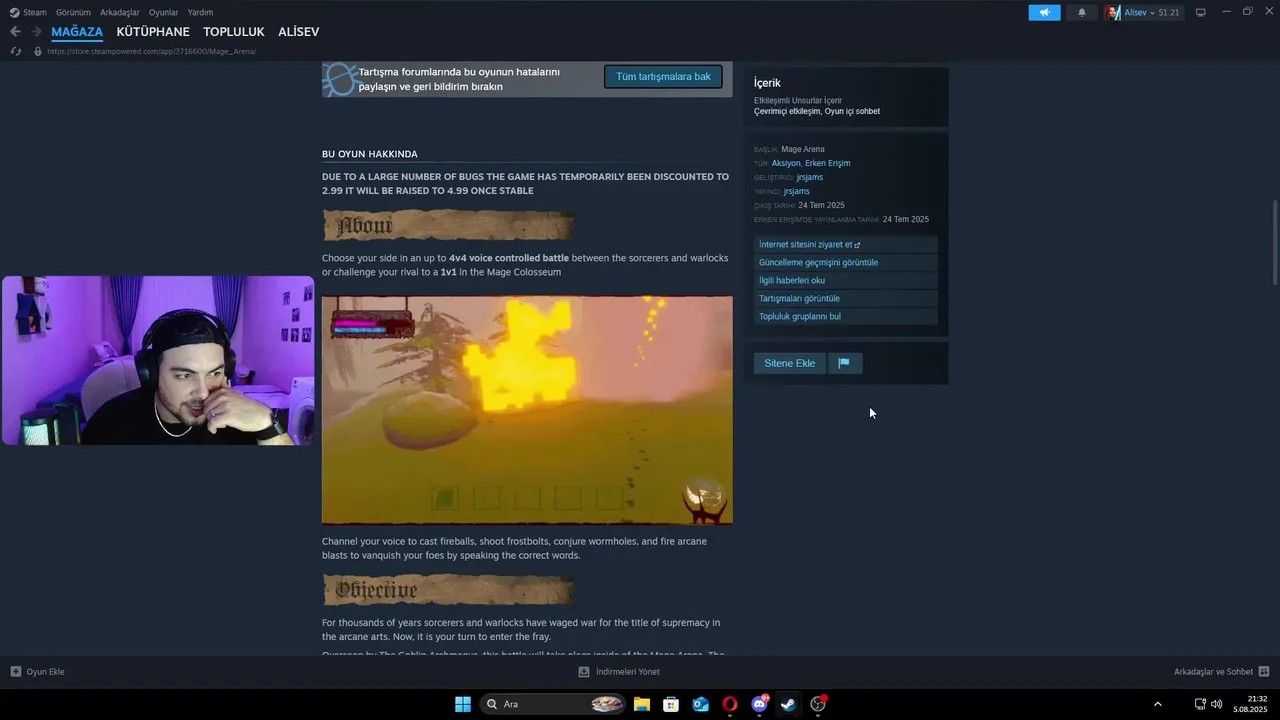Click the Objective parchment header image
The height and width of the screenshot is (720, 1280).
[x=448, y=590]
